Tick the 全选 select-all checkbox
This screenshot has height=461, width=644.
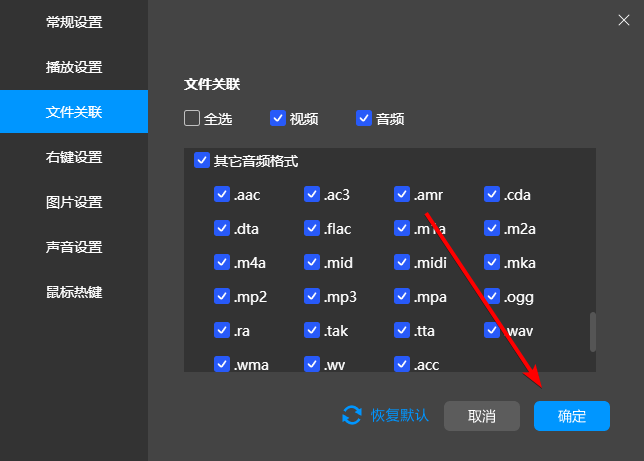[192, 118]
